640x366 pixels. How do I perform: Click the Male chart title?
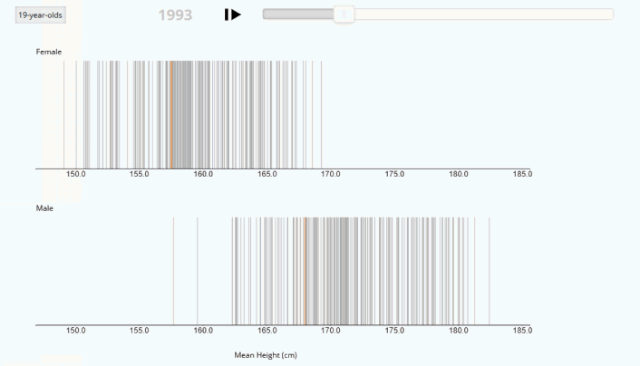pyautogui.click(x=44, y=208)
